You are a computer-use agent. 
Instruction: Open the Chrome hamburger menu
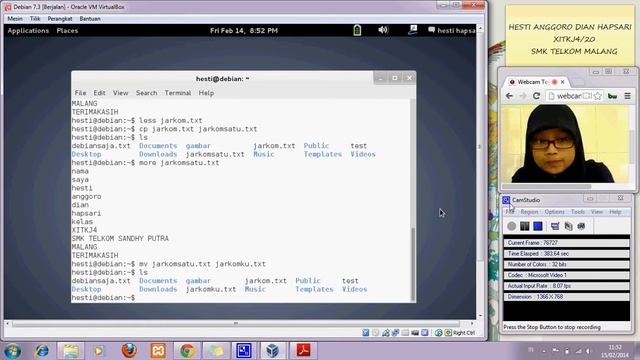(x=627, y=96)
